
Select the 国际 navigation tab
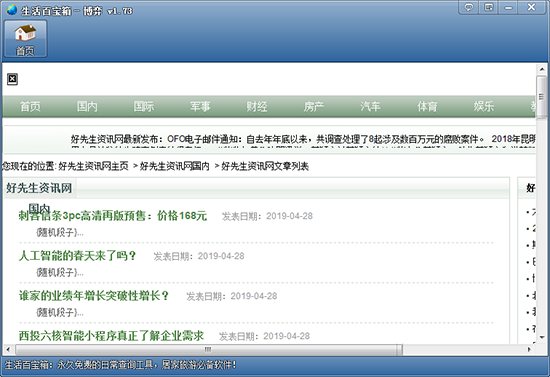[x=144, y=106]
